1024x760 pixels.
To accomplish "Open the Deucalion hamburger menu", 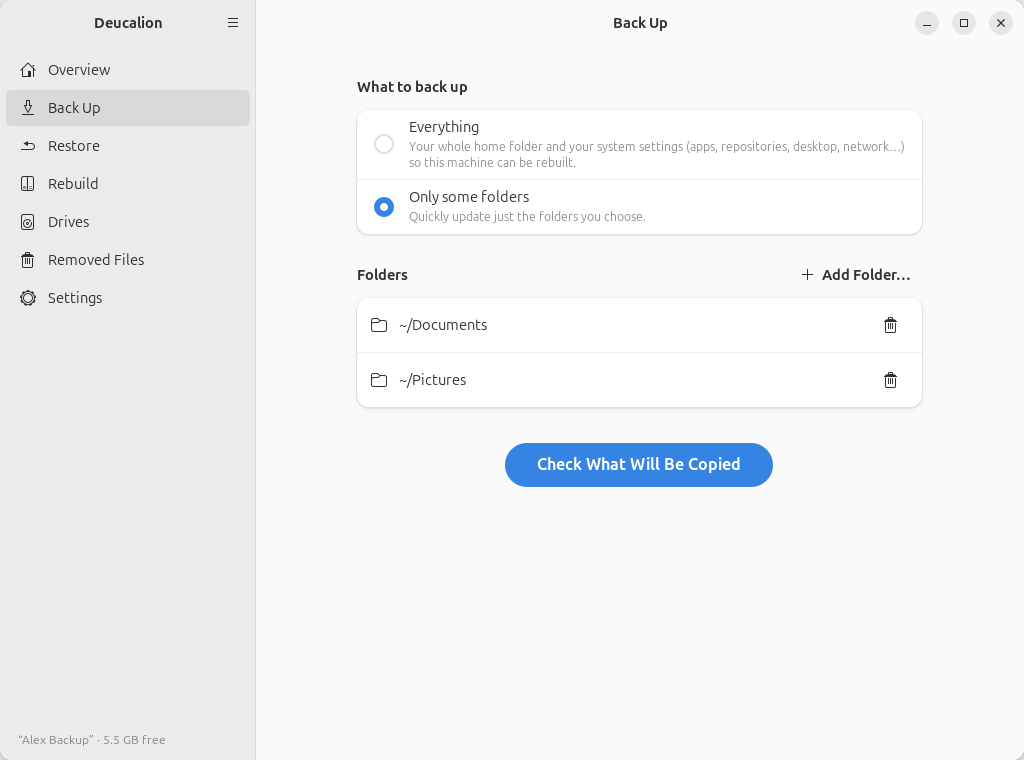I will click(232, 23).
